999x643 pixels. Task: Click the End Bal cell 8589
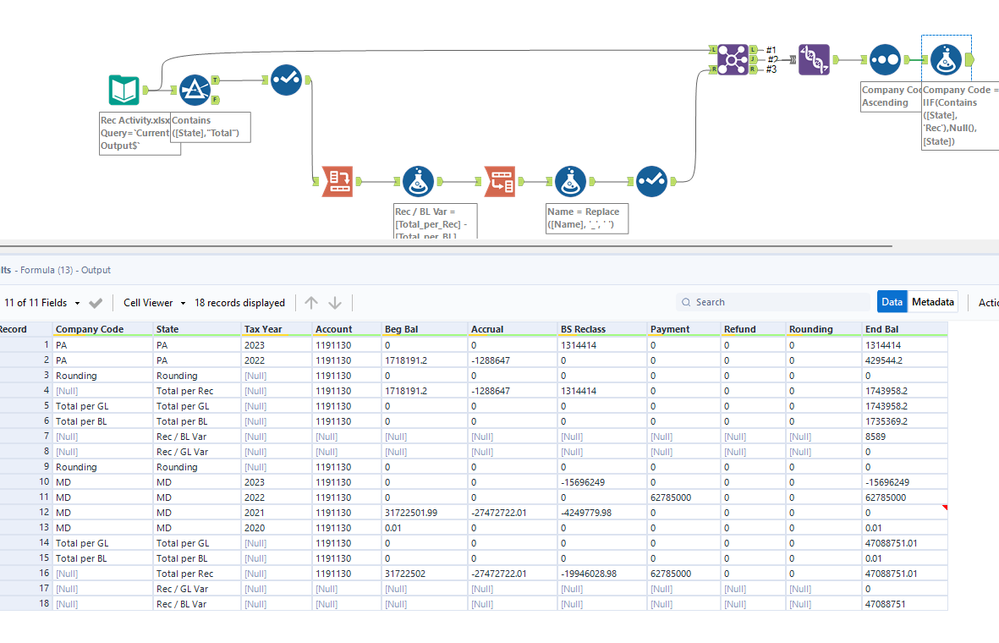coord(905,437)
